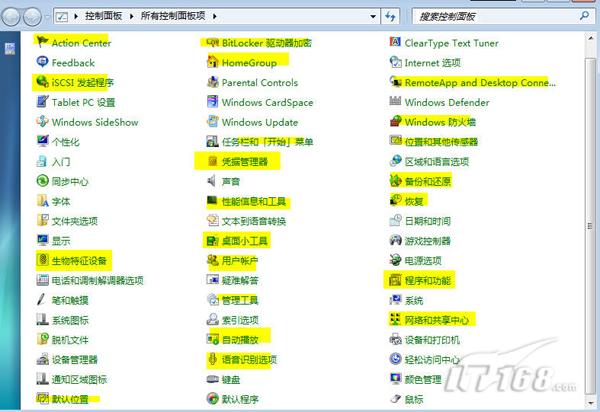Open the 电话和调制解调器选项 link
The image size is (600, 412).
coord(98,280)
